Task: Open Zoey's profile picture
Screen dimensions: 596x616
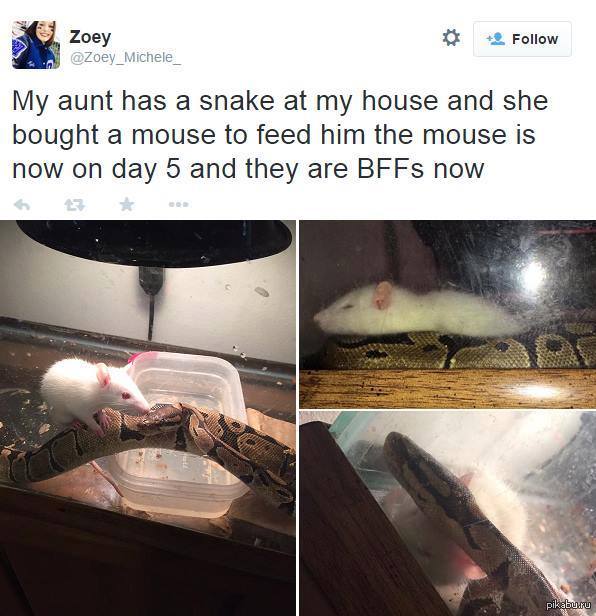Action: [36, 45]
